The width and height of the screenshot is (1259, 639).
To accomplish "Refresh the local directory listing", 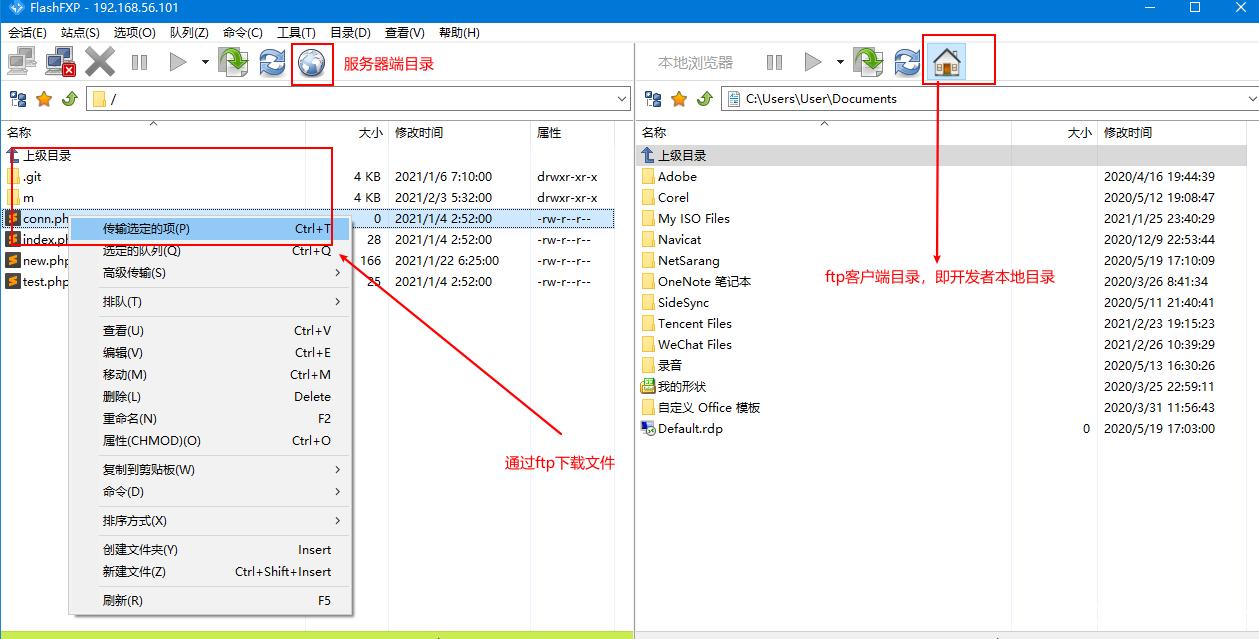I will tap(907, 63).
